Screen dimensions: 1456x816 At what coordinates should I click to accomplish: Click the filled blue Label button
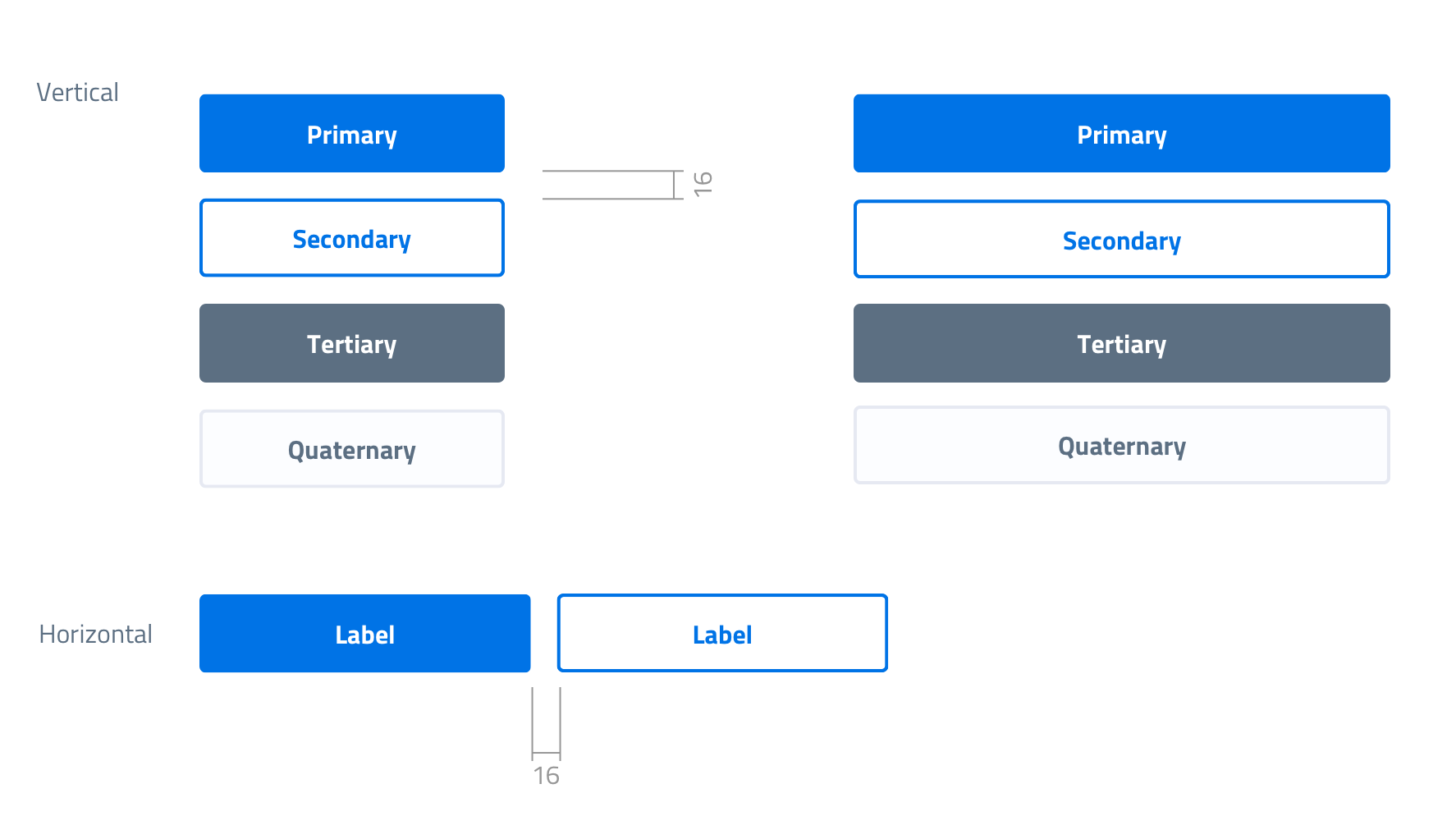point(364,634)
